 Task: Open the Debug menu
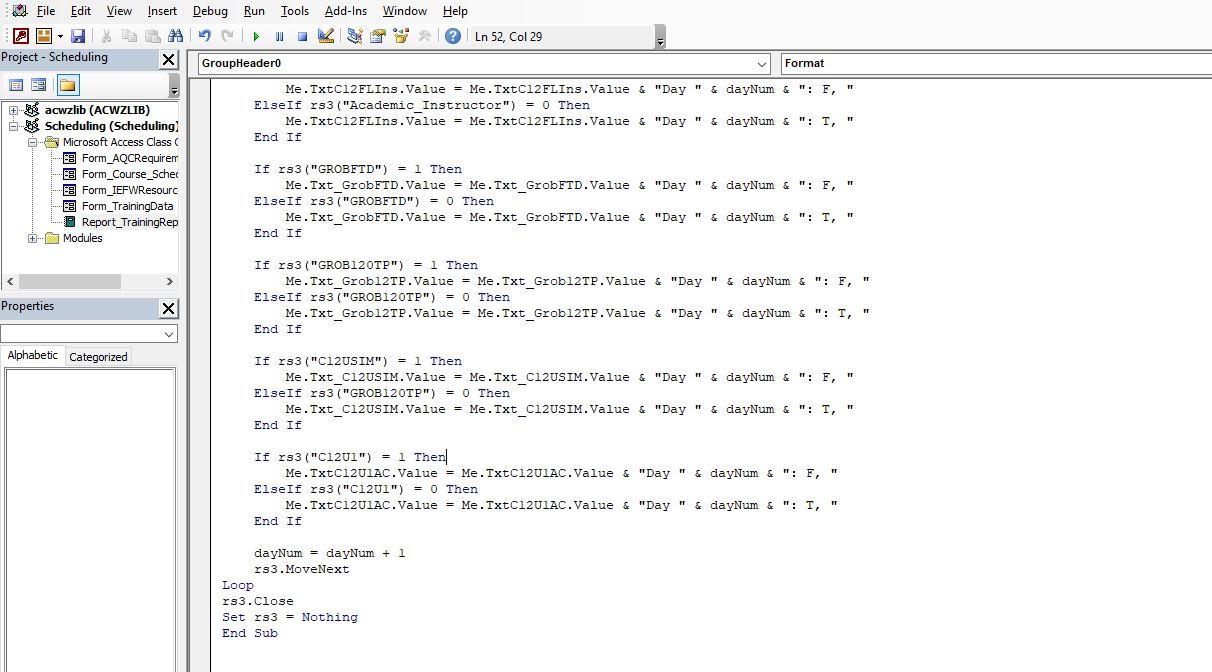tap(210, 11)
